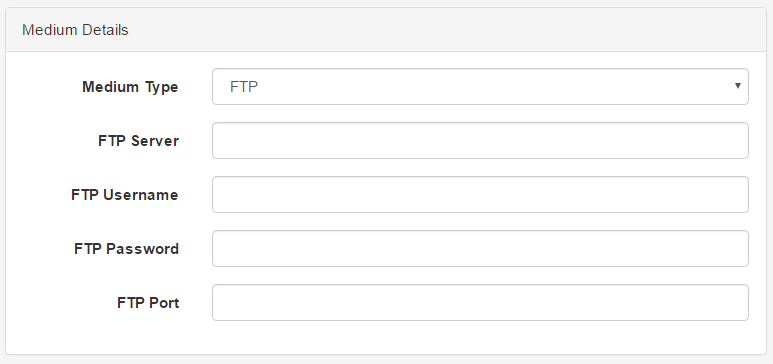773x364 pixels.
Task: Focus the FTP Username input field
Action: pyautogui.click(x=480, y=194)
